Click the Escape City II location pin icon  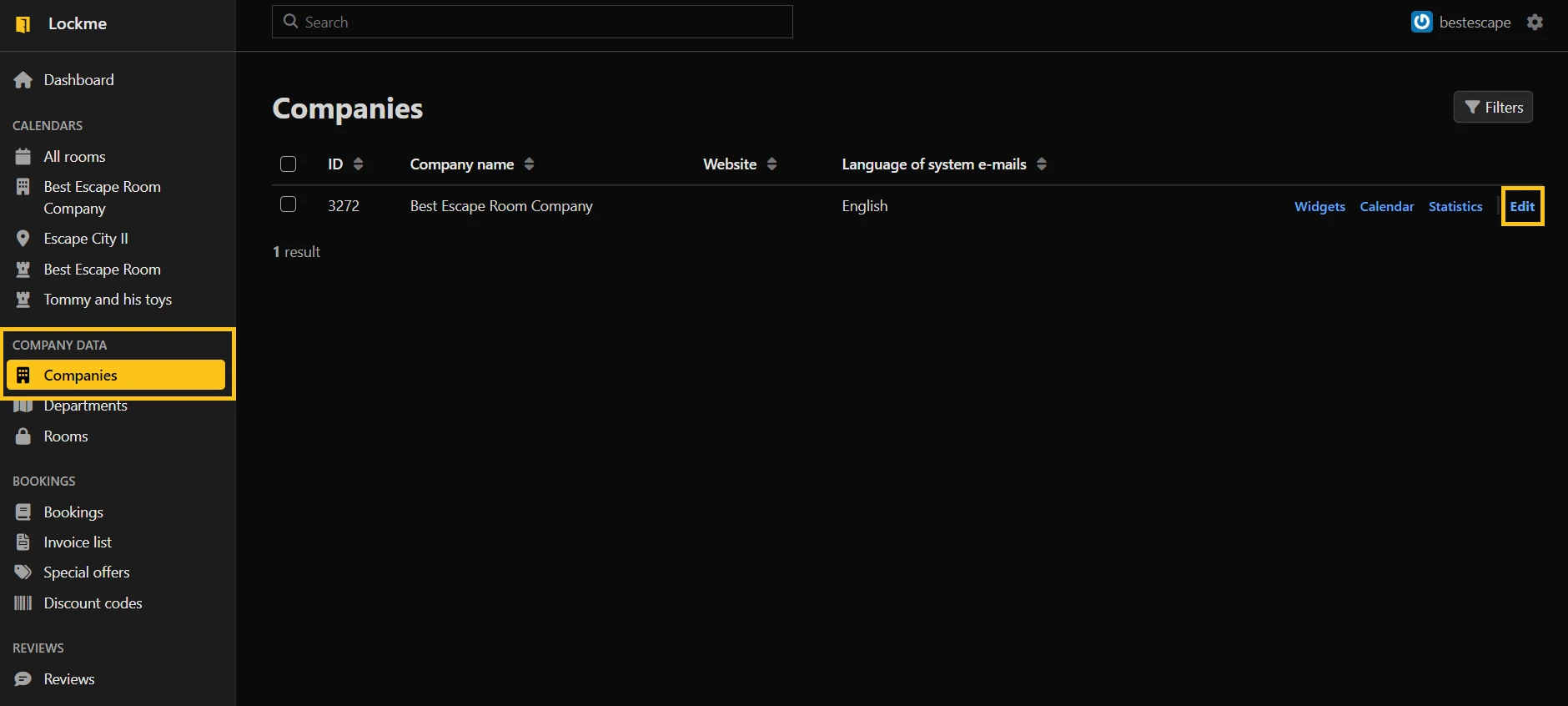click(23, 239)
